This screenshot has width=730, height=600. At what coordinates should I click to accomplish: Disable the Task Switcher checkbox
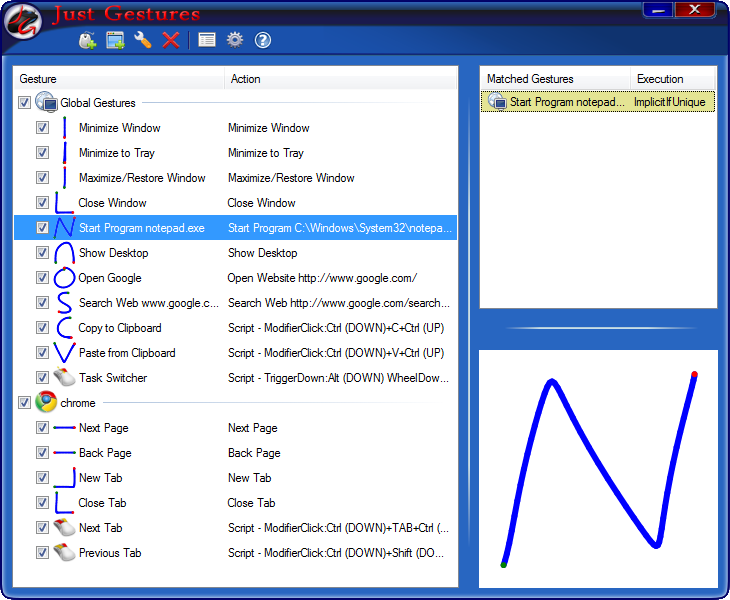tap(42, 378)
